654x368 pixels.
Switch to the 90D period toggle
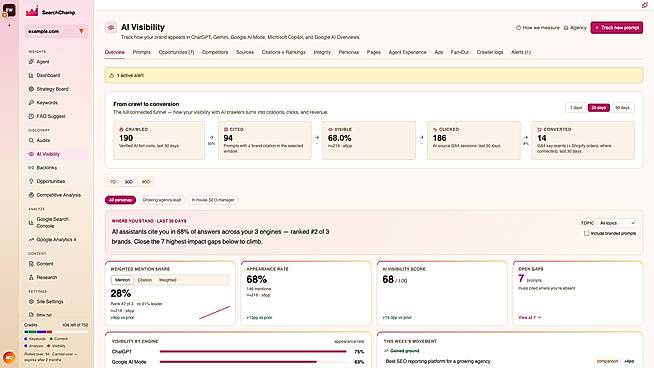(x=146, y=182)
